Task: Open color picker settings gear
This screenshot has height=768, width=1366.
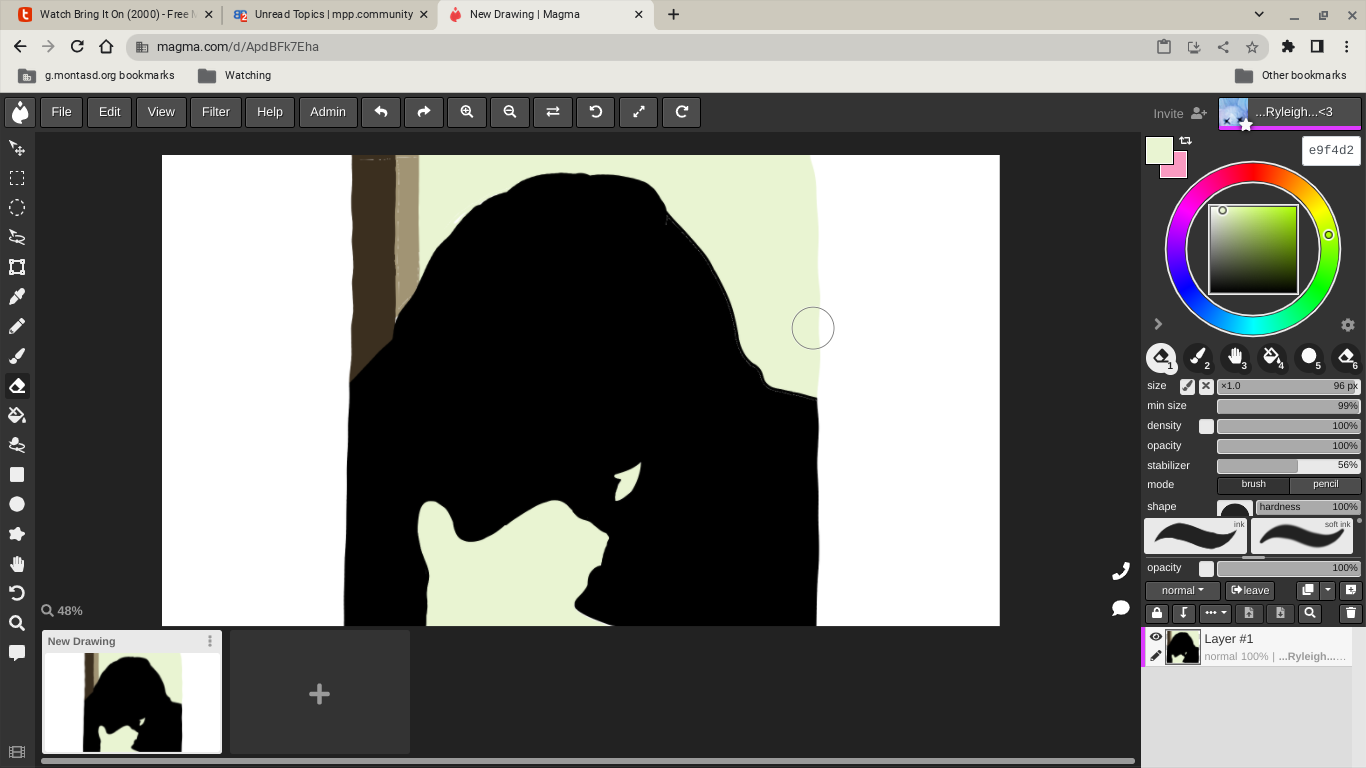Action: tap(1348, 325)
